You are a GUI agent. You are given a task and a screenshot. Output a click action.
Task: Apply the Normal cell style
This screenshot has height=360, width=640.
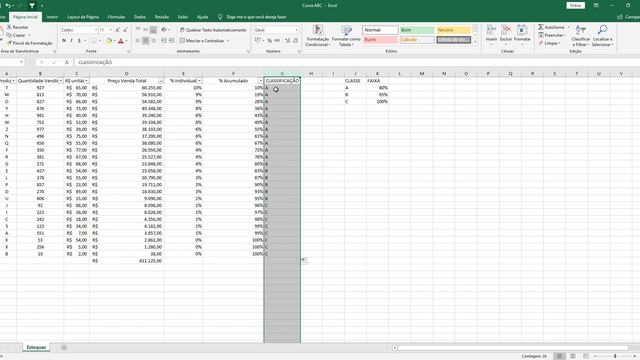(380, 30)
